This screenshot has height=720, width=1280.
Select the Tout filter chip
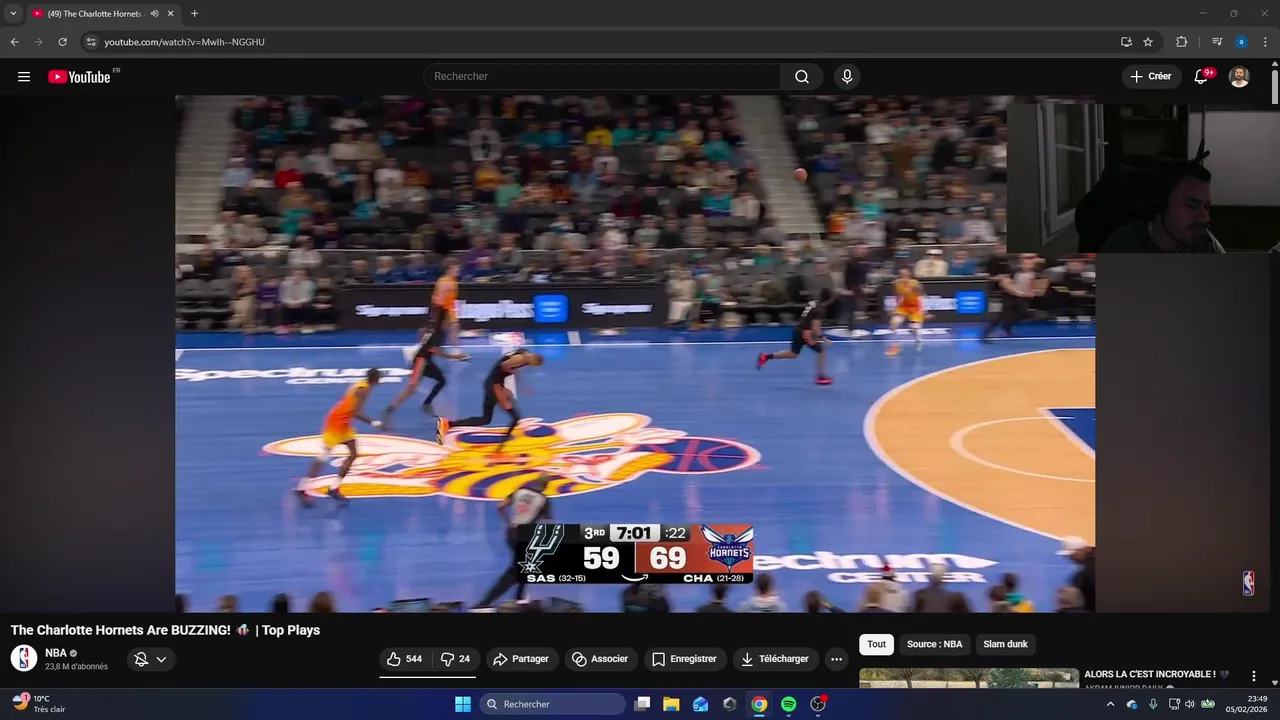point(876,644)
